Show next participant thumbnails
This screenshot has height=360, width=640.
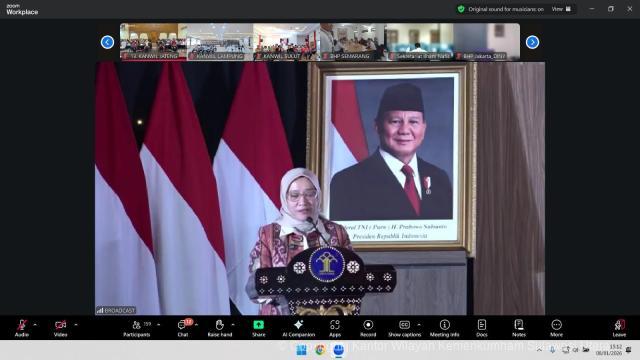(x=532, y=42)
